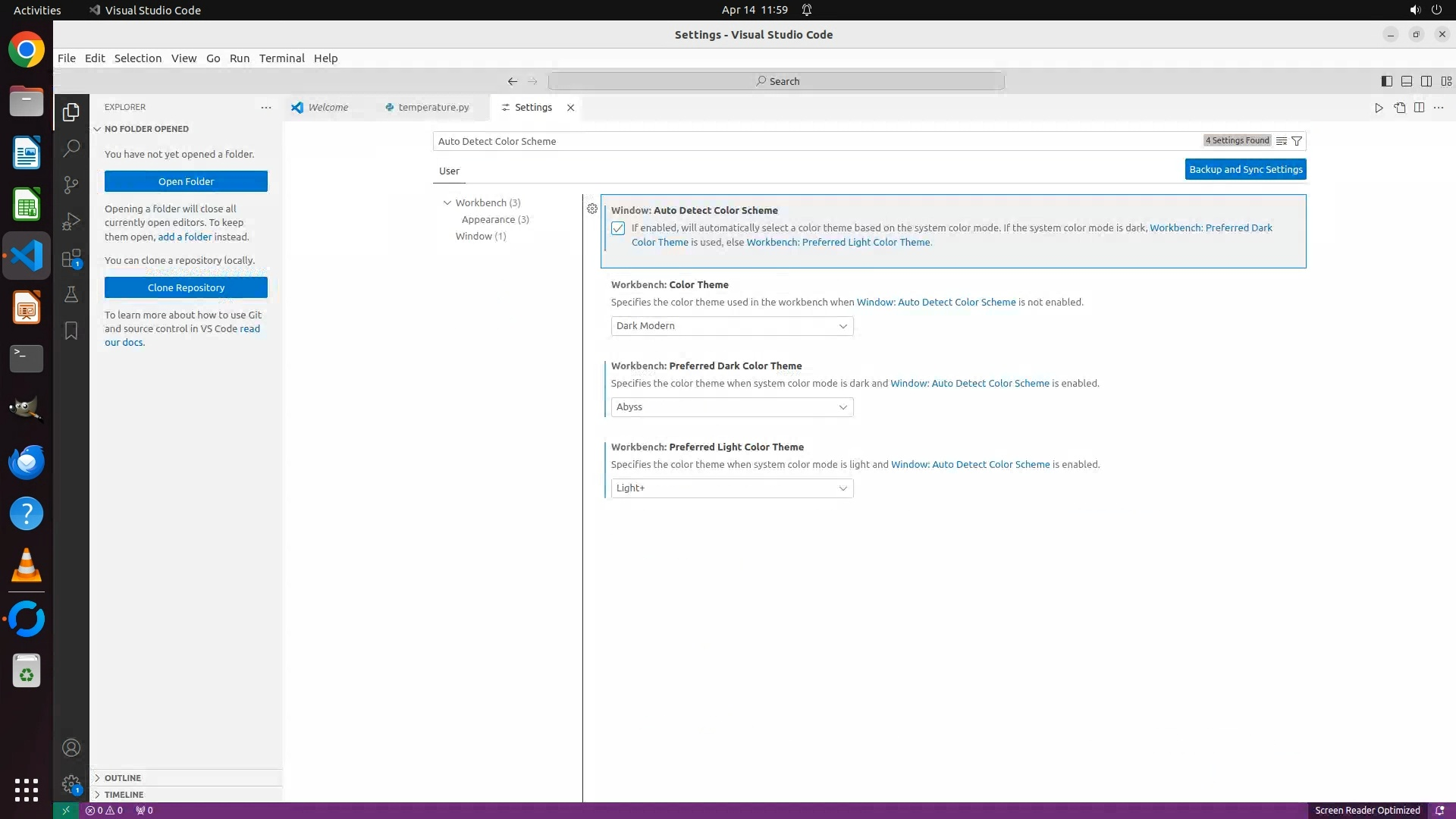Uncheck the Auto Detect Color Scheme checkbox
1456x819 pixels.
(618, 228)
